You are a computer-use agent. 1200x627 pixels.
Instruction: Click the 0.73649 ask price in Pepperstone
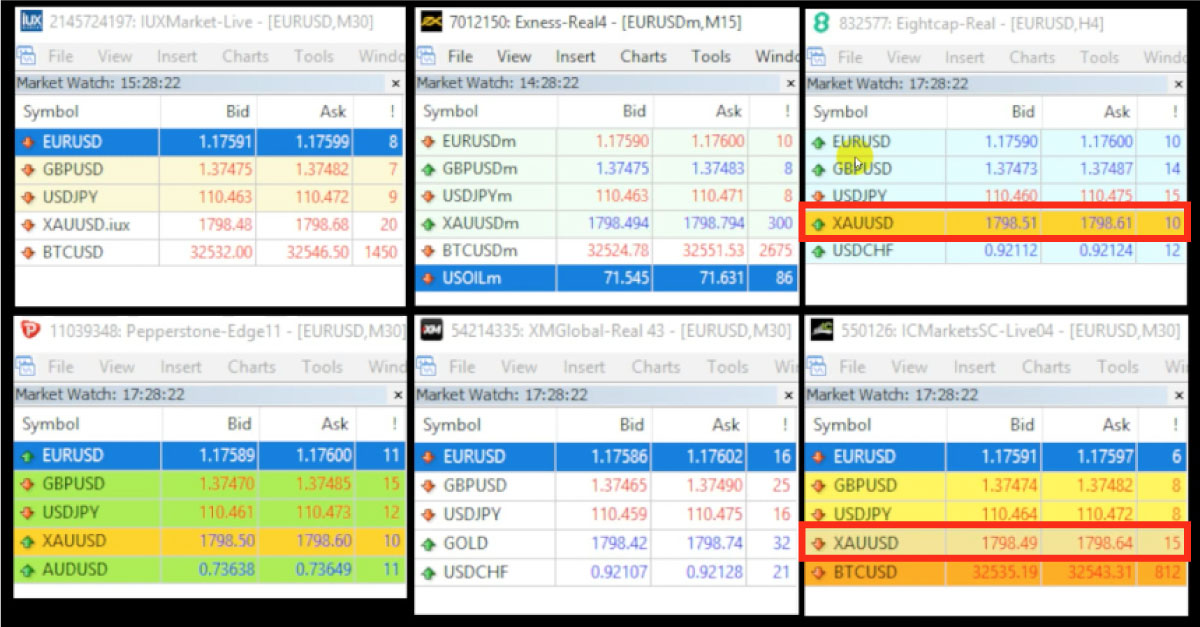(x=326, y=570)
